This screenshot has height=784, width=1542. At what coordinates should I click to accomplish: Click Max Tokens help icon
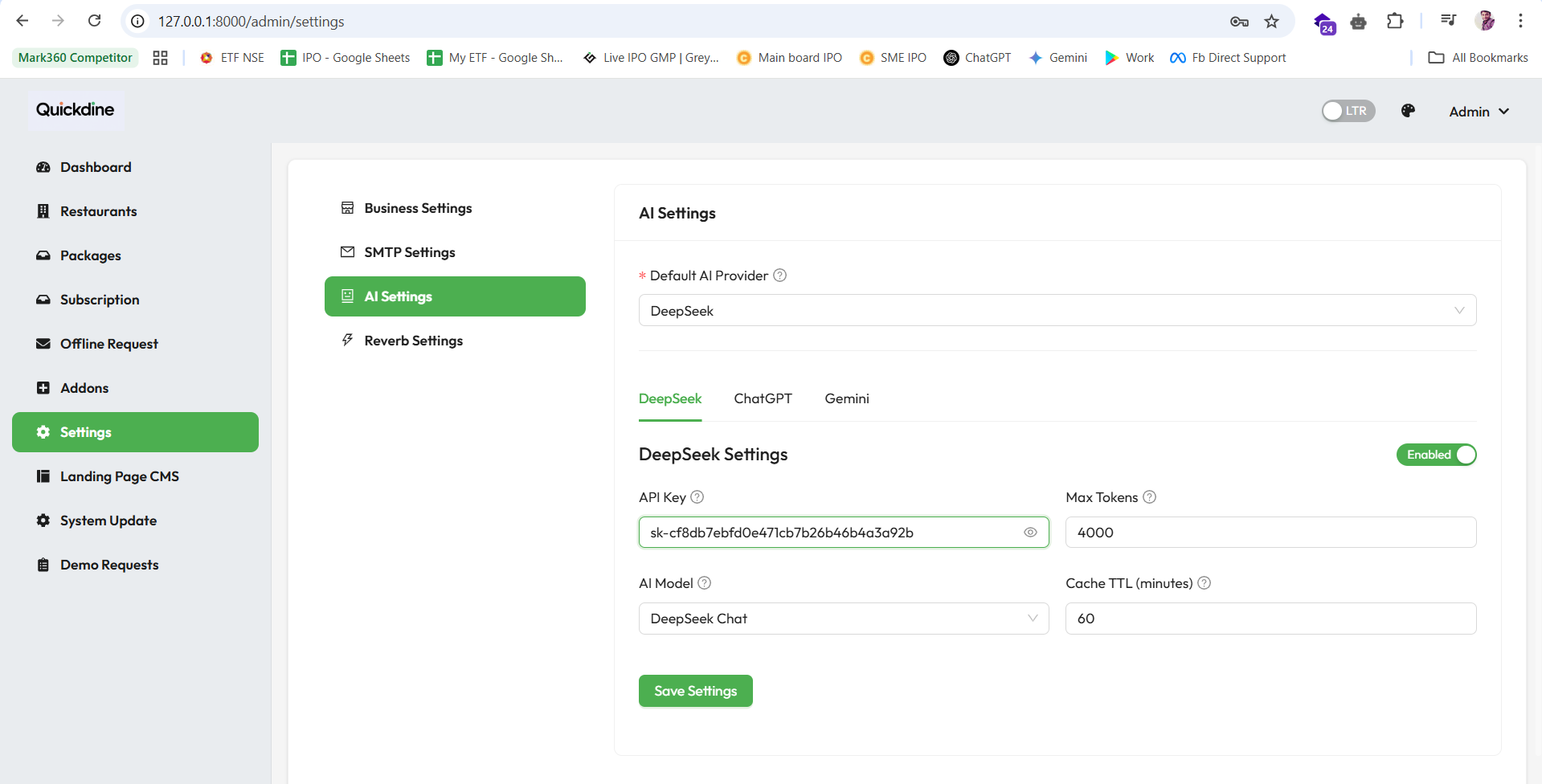1150,497
